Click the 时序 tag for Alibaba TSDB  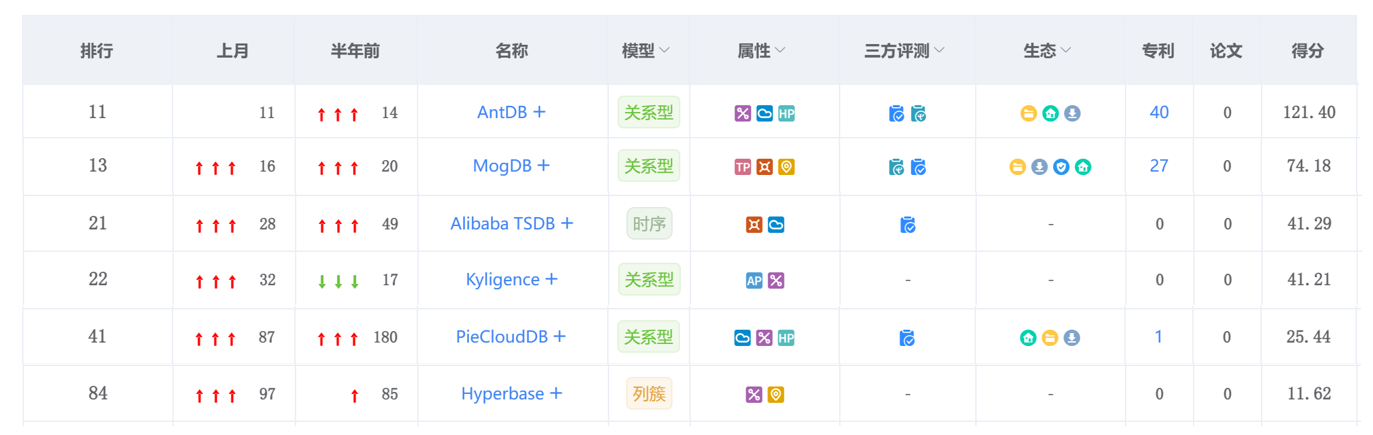click(649, 224)
